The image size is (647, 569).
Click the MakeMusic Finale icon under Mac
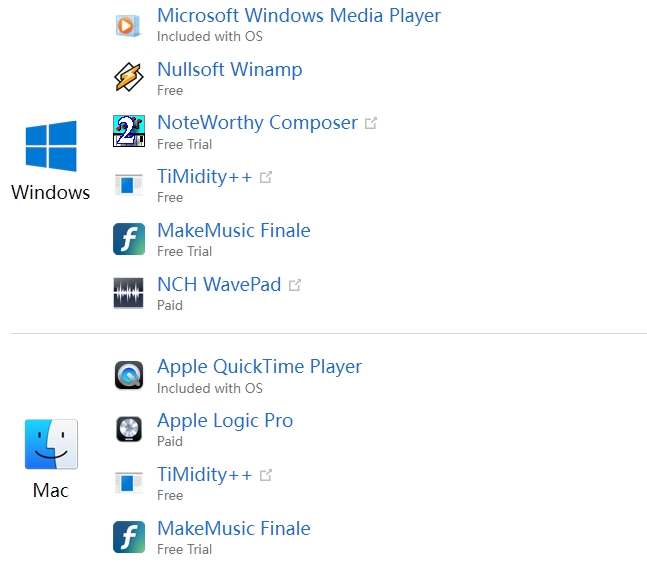129,537
